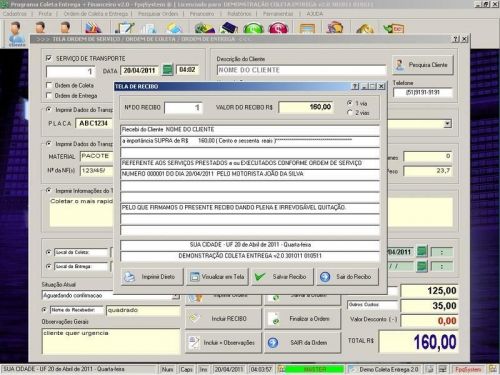Click the Salvar Recibo button
The height and width of the screenshot is (375, 500).
(282, 277)
